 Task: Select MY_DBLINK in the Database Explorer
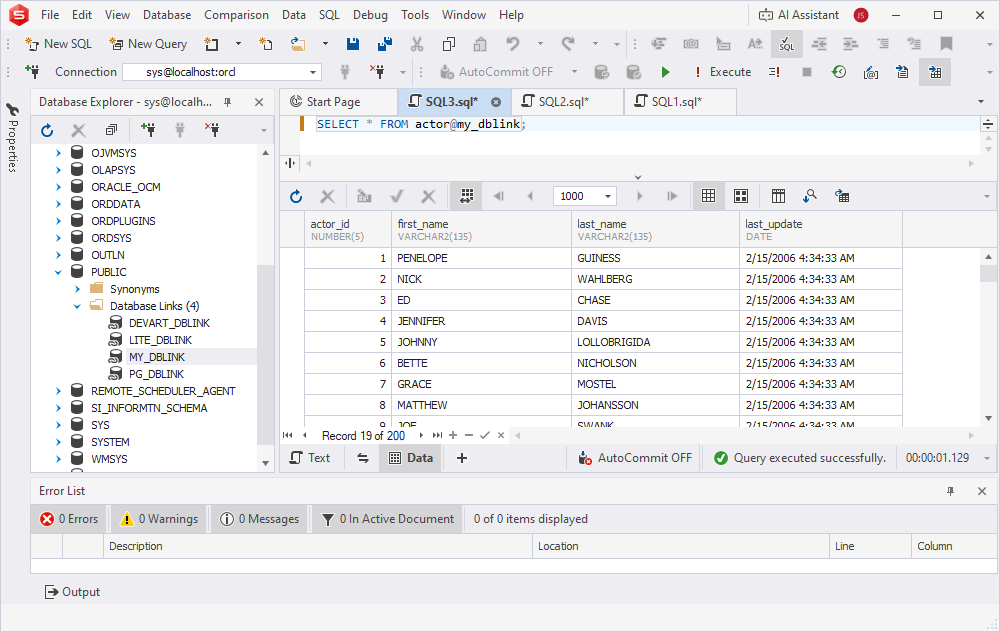pos(156,356)
